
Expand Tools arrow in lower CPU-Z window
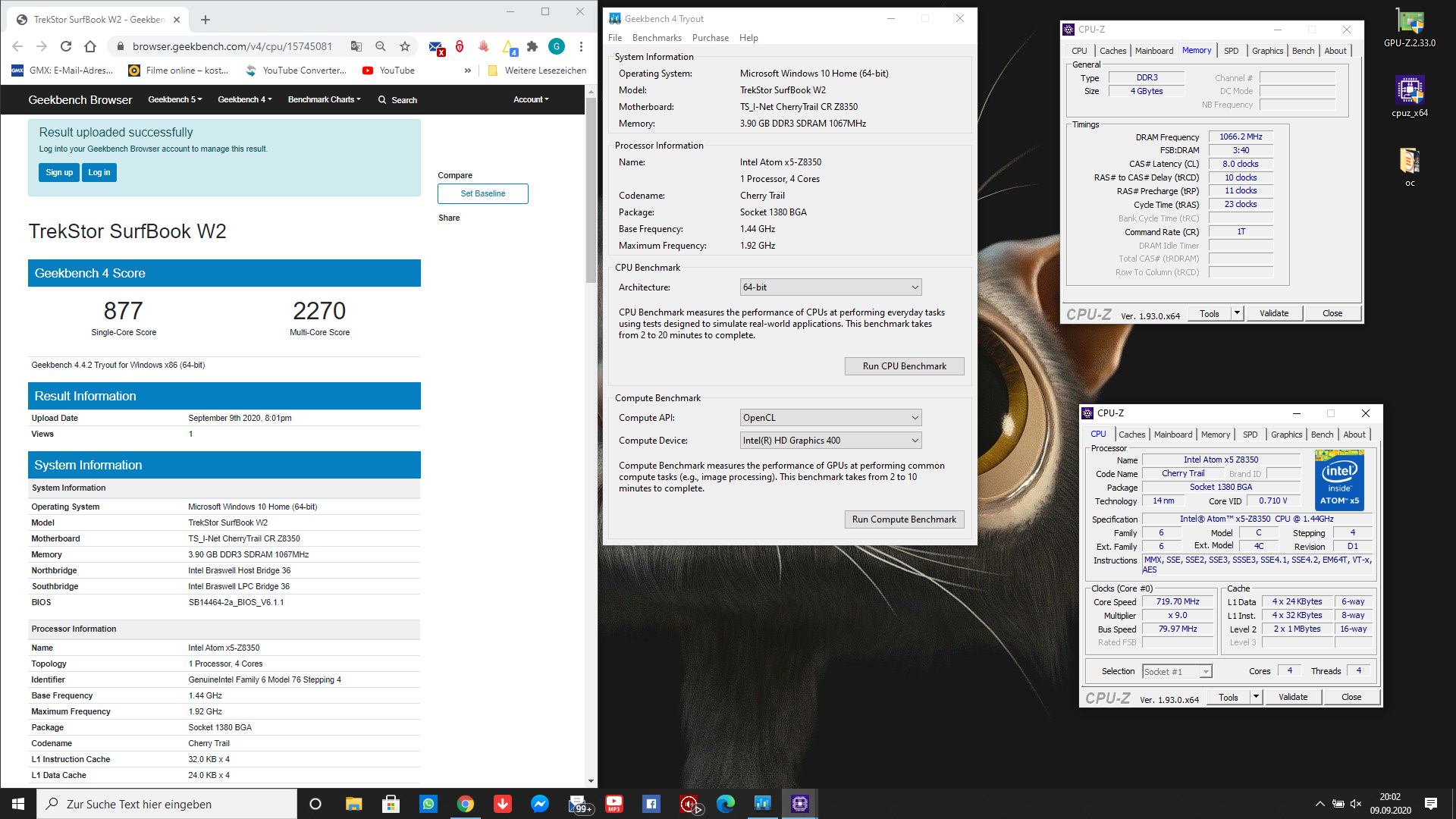(1256, 697)
